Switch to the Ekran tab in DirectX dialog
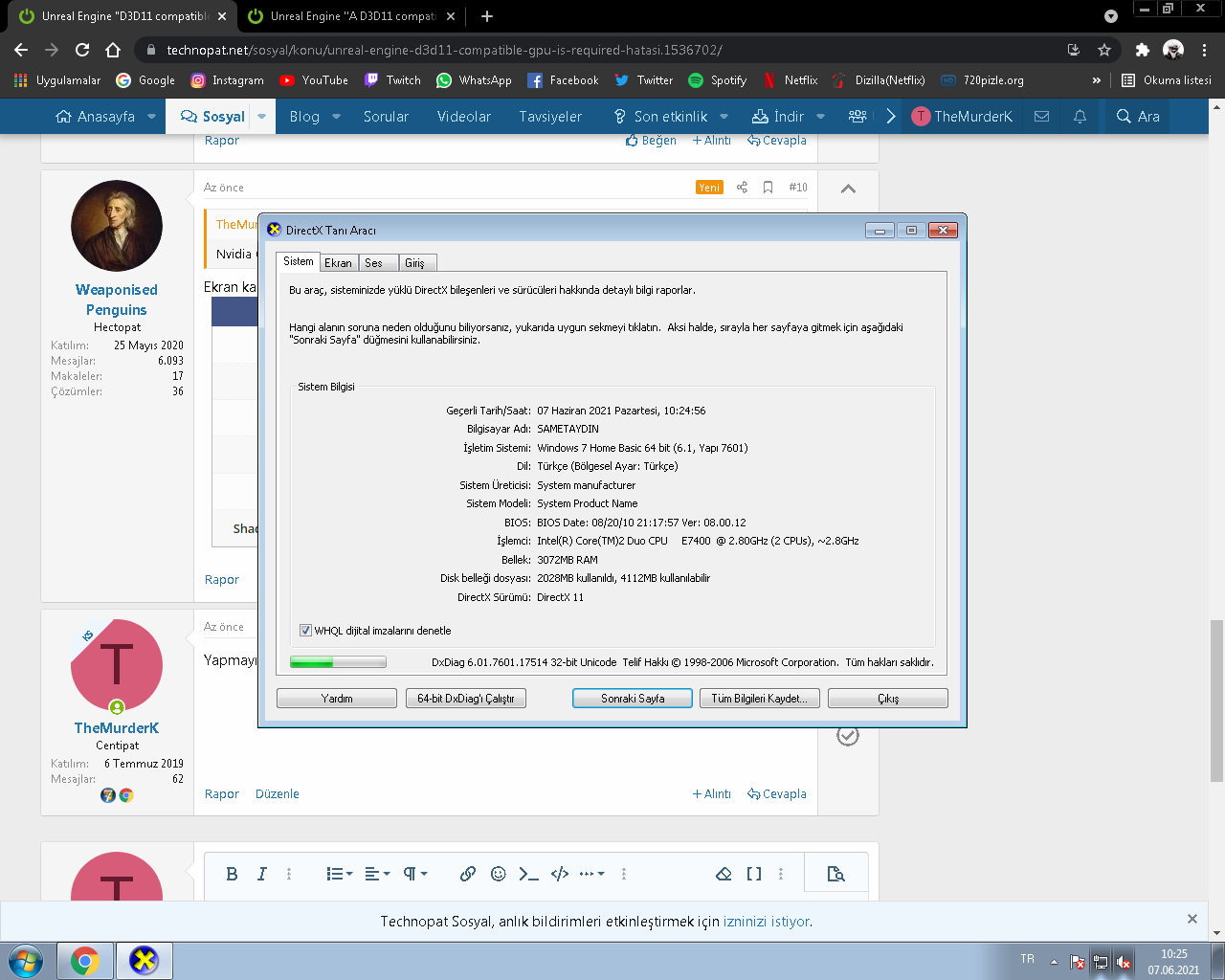1225x980 pixels. 338,263
